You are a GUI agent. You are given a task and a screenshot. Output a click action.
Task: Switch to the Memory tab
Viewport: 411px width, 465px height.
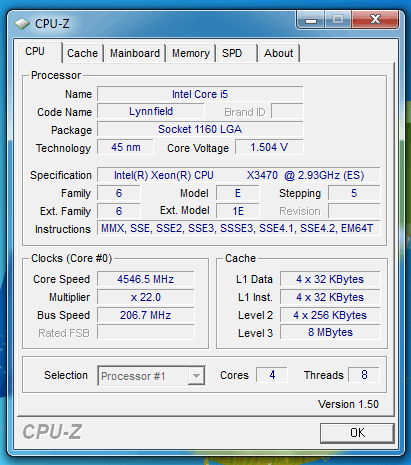pos(191,53)
